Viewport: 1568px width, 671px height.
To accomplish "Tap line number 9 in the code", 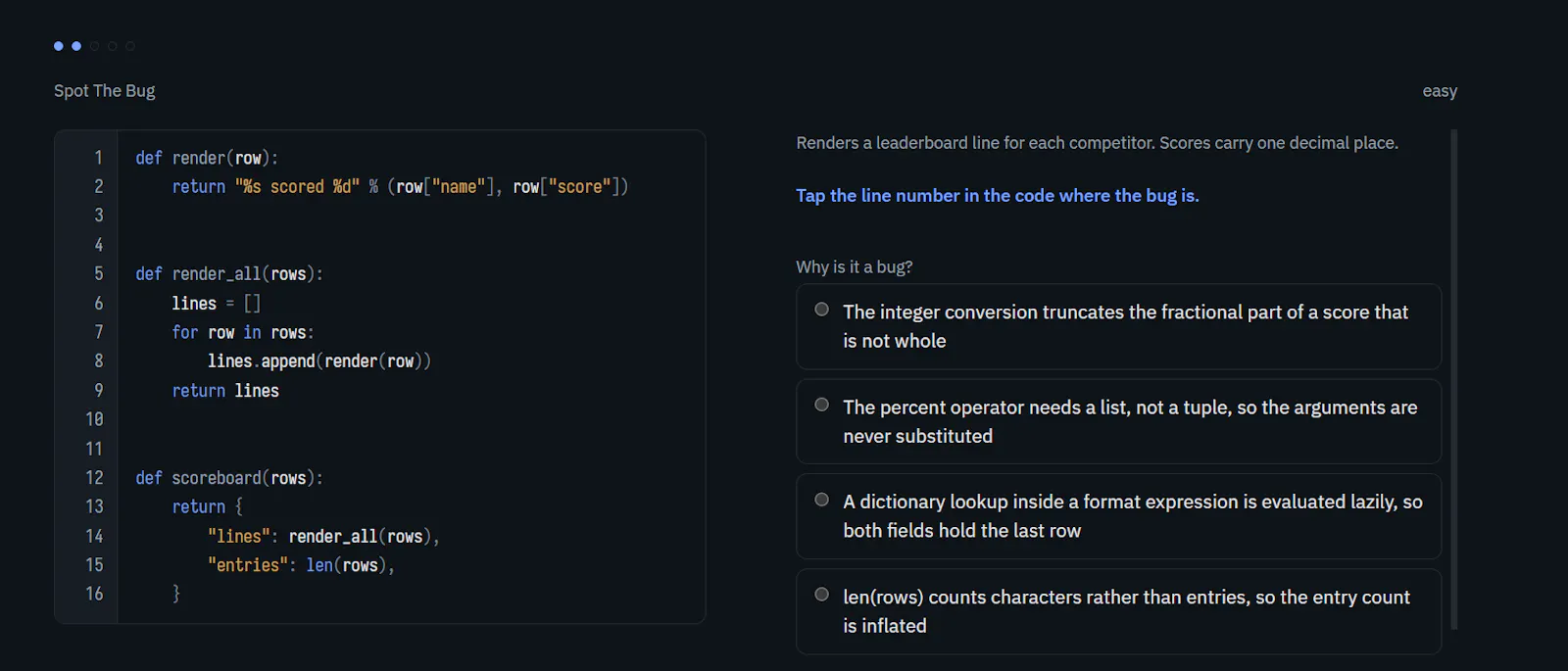I will 98,390.
